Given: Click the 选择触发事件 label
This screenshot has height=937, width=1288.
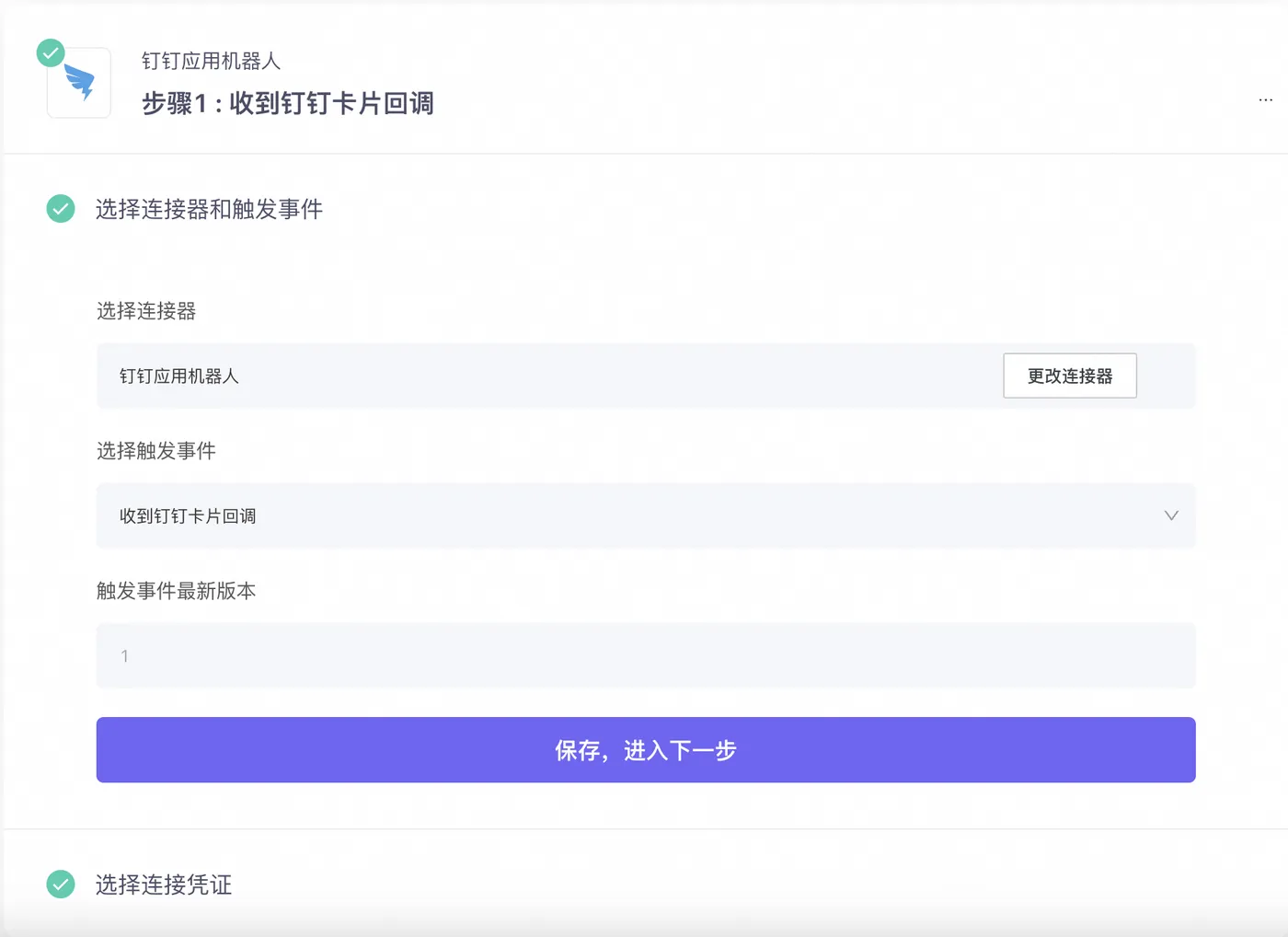Looking at the screenshot, I should click(156, 451).
